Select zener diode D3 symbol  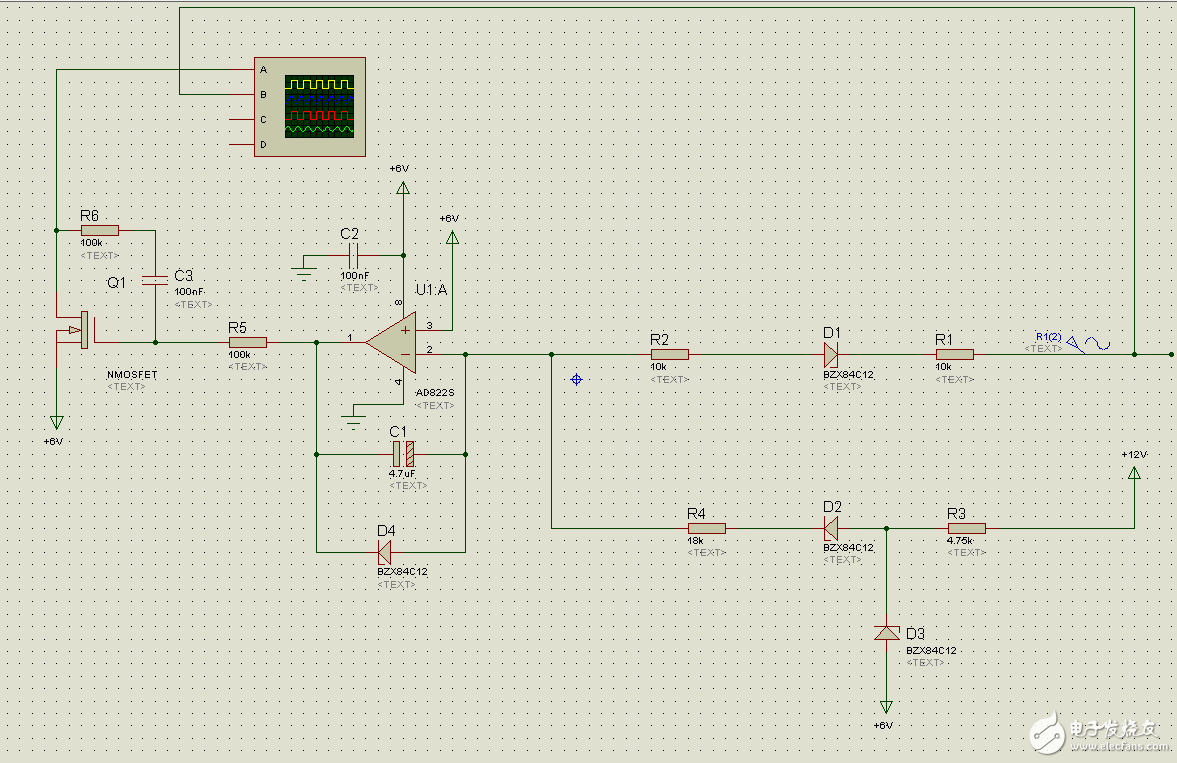(887, 633)
